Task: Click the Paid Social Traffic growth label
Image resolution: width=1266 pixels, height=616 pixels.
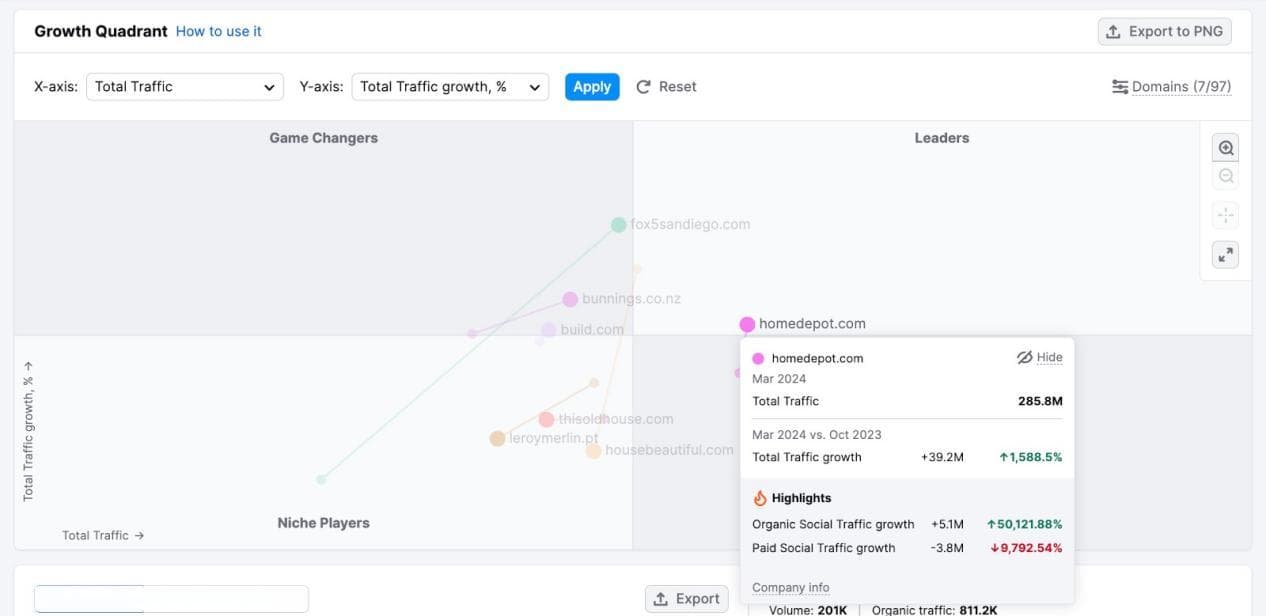Action: click(823, 548)
